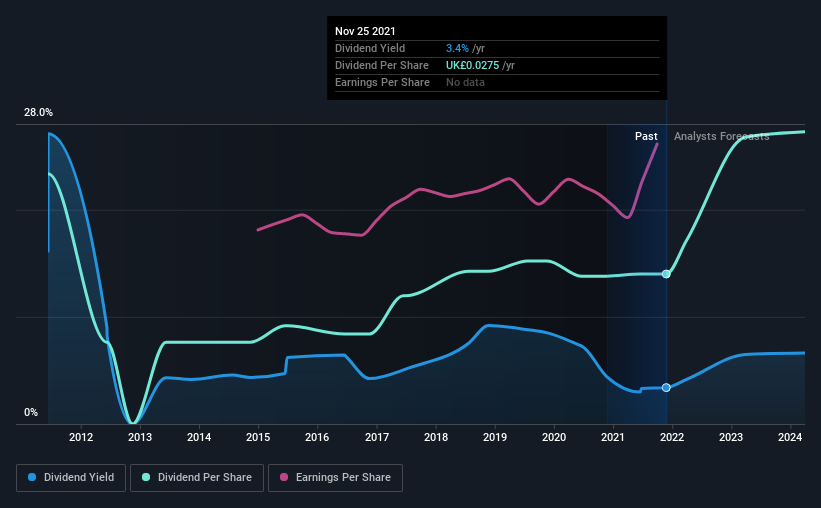Toggle the Dividend Per Share legend button
The image size is (821, 508).
197,478
